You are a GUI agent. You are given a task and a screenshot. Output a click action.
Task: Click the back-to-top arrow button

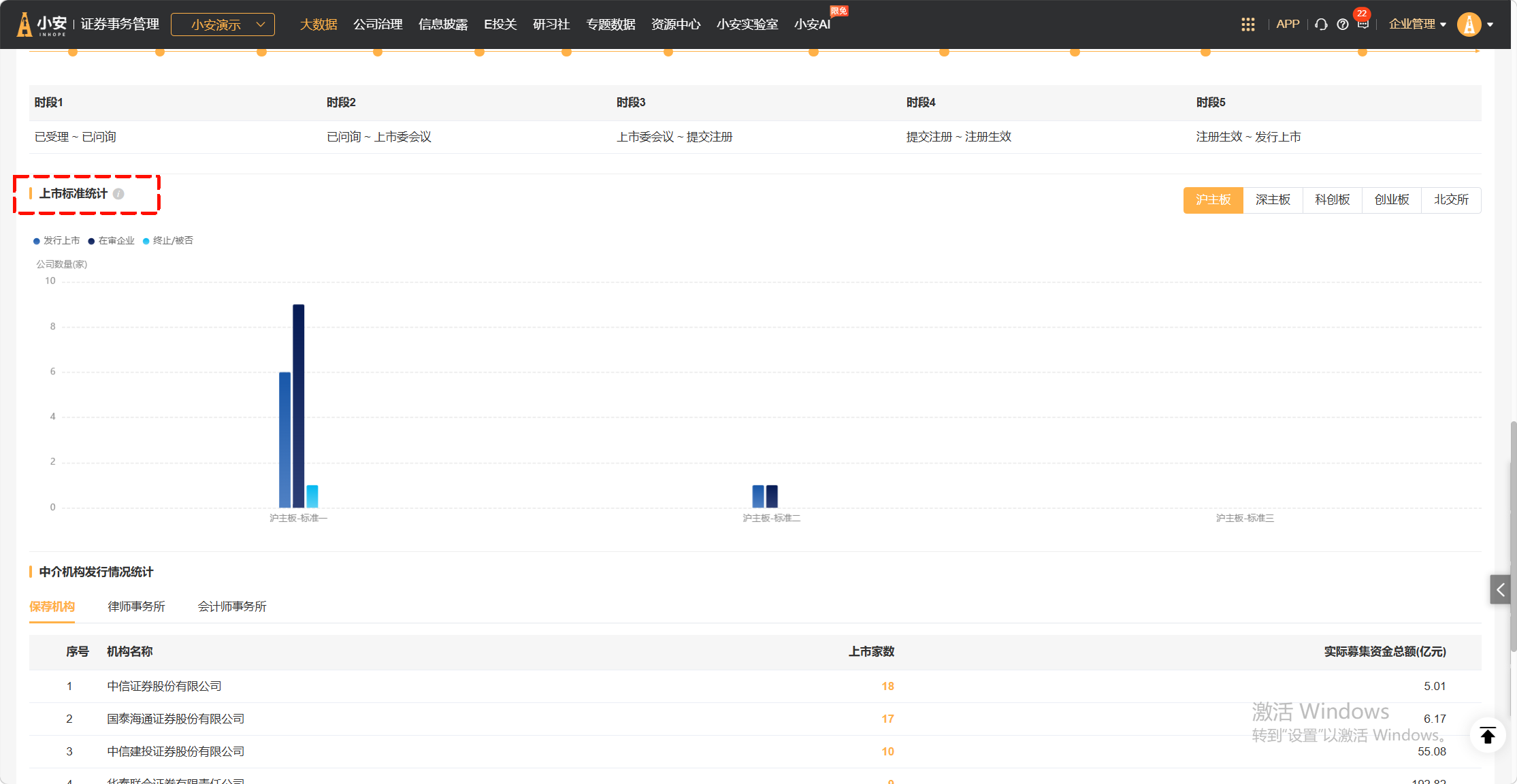tap(1488, 736)
